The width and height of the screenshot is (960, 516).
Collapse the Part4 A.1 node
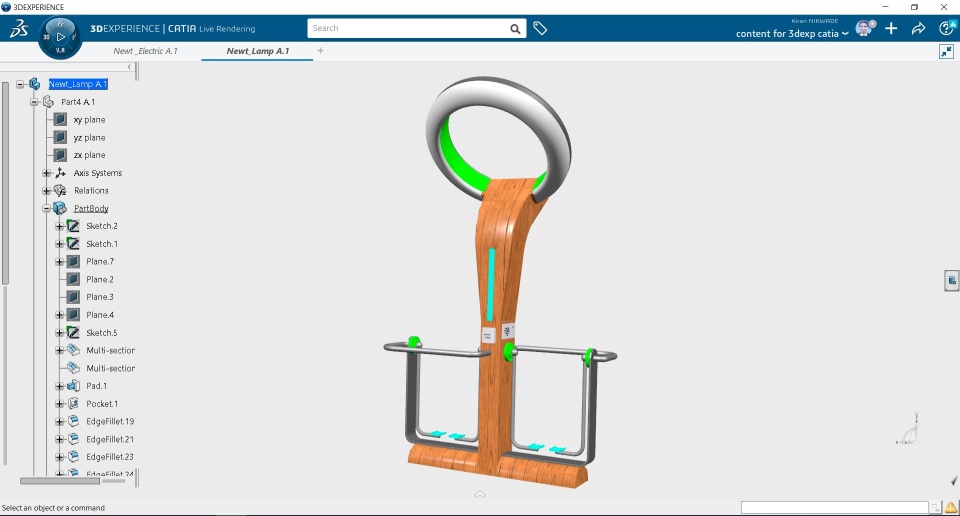(34, 102)
